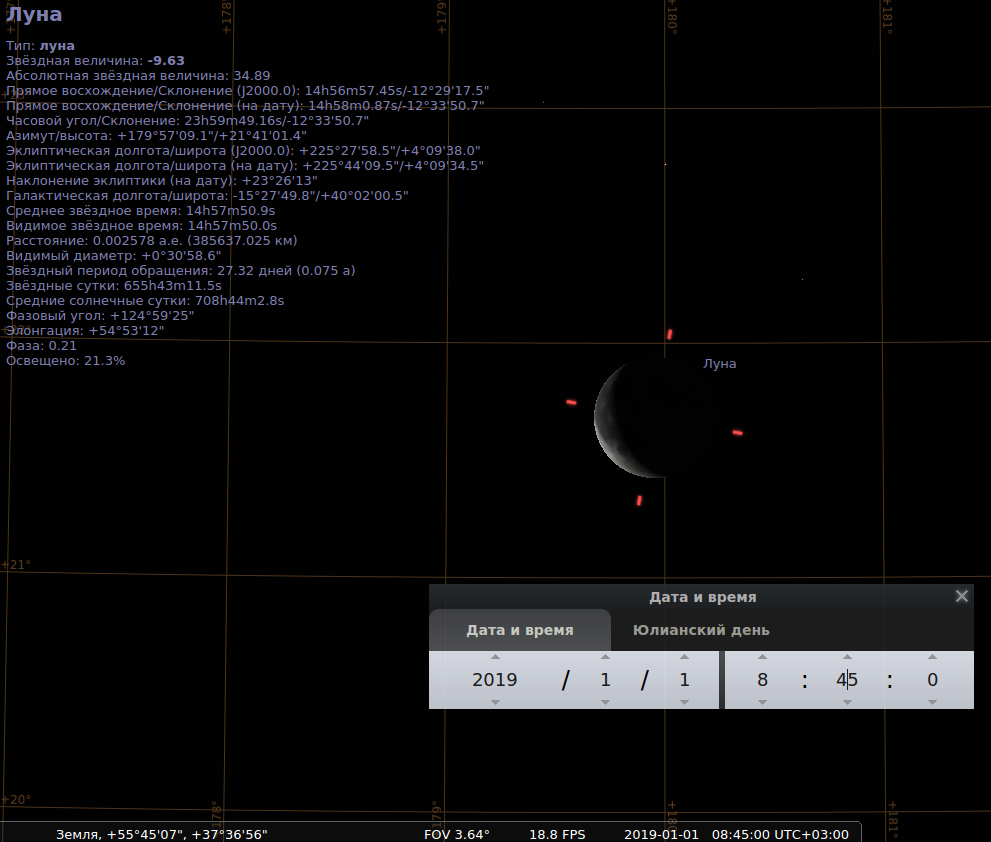This screenshot has height=842, width=991.
Task: Click the date and time in status bar
Action: coord(736,834)
